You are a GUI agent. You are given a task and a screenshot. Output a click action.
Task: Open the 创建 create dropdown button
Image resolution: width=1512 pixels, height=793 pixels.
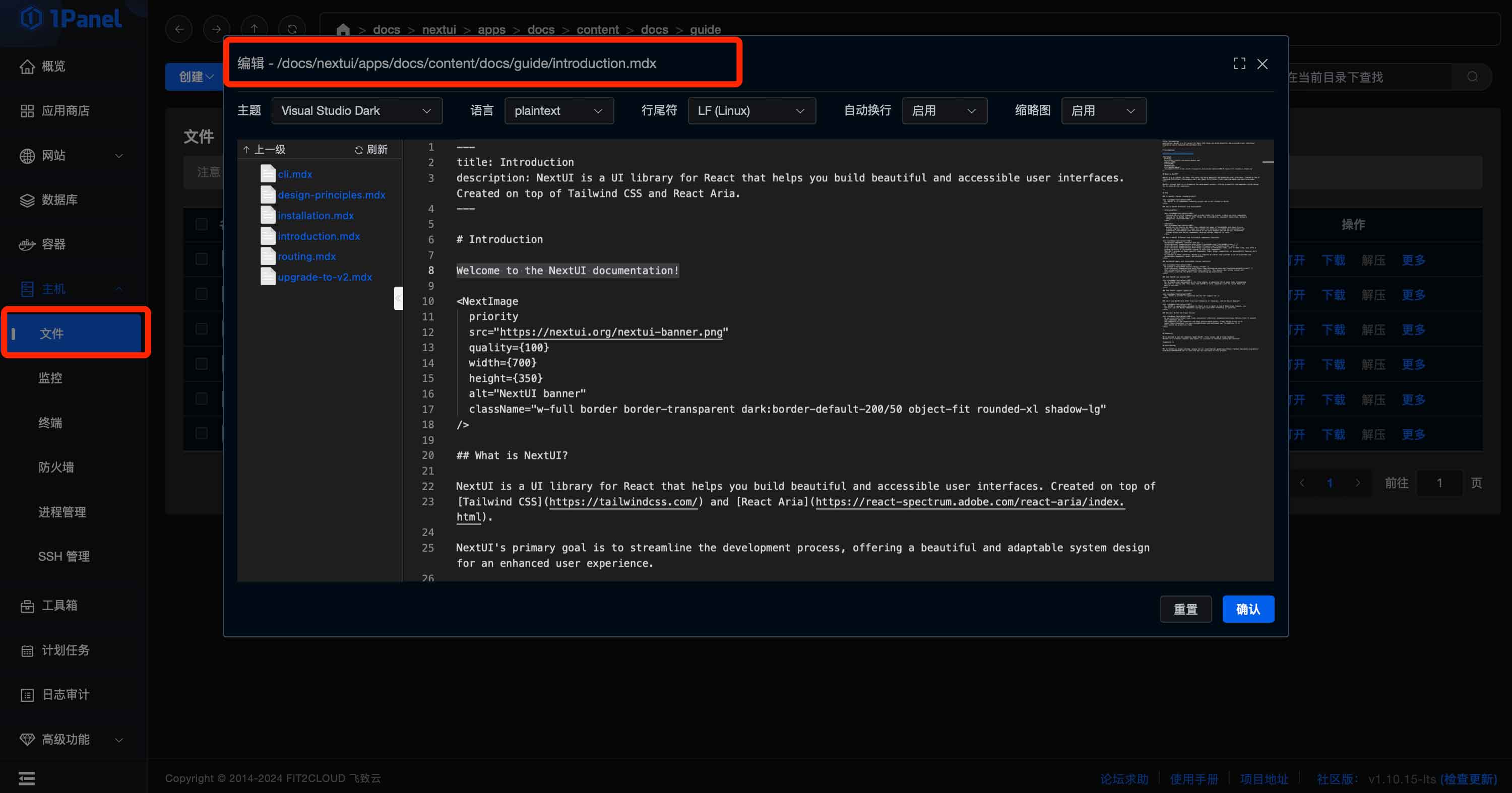click(195, 77)
